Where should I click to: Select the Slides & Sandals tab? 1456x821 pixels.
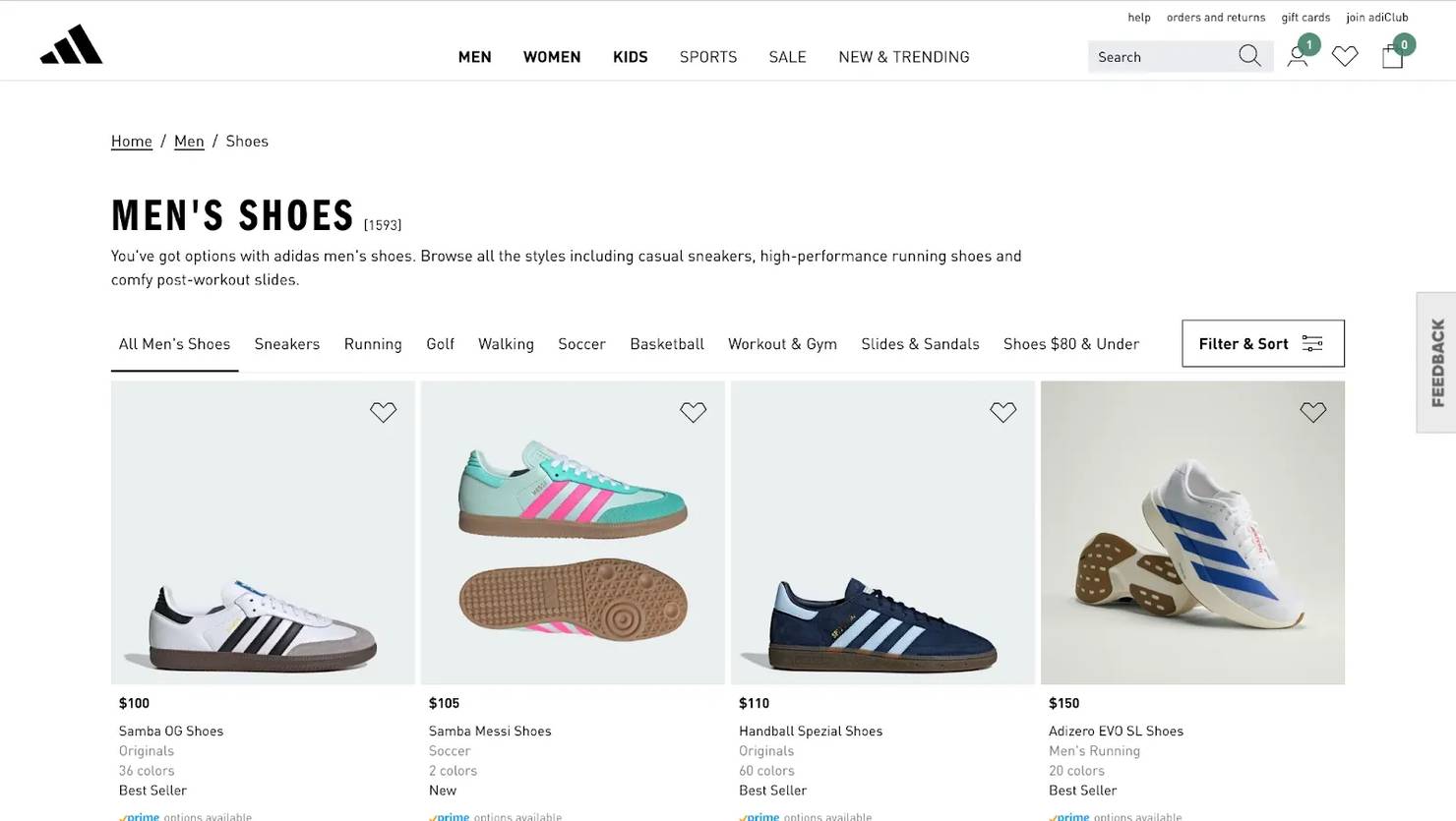[x=920, y=344]
